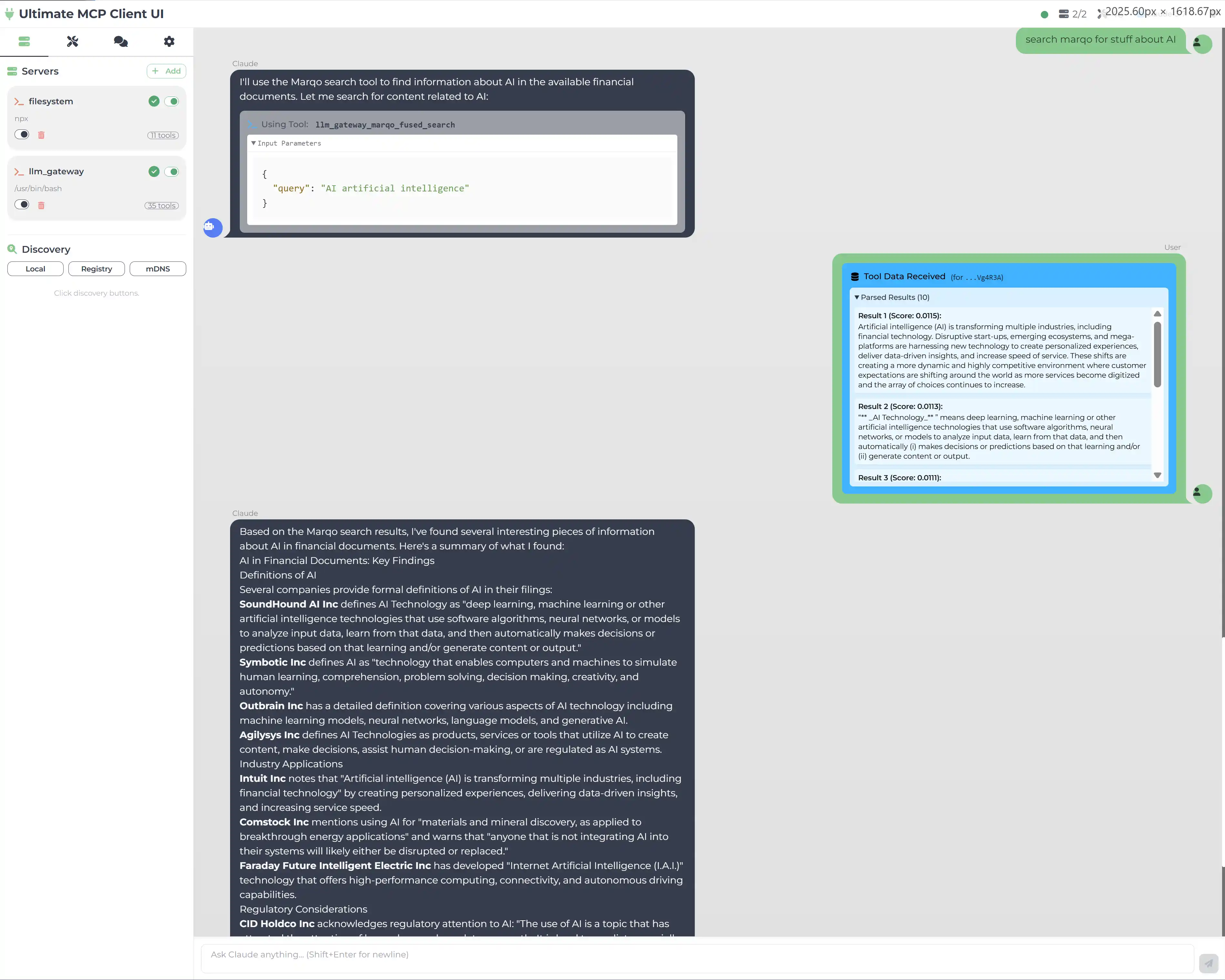Click the send message paper-plane button
Image resolution: width=1225 pixels, height=980 pixels.
pyautogui.click(x=1209, y=963)
